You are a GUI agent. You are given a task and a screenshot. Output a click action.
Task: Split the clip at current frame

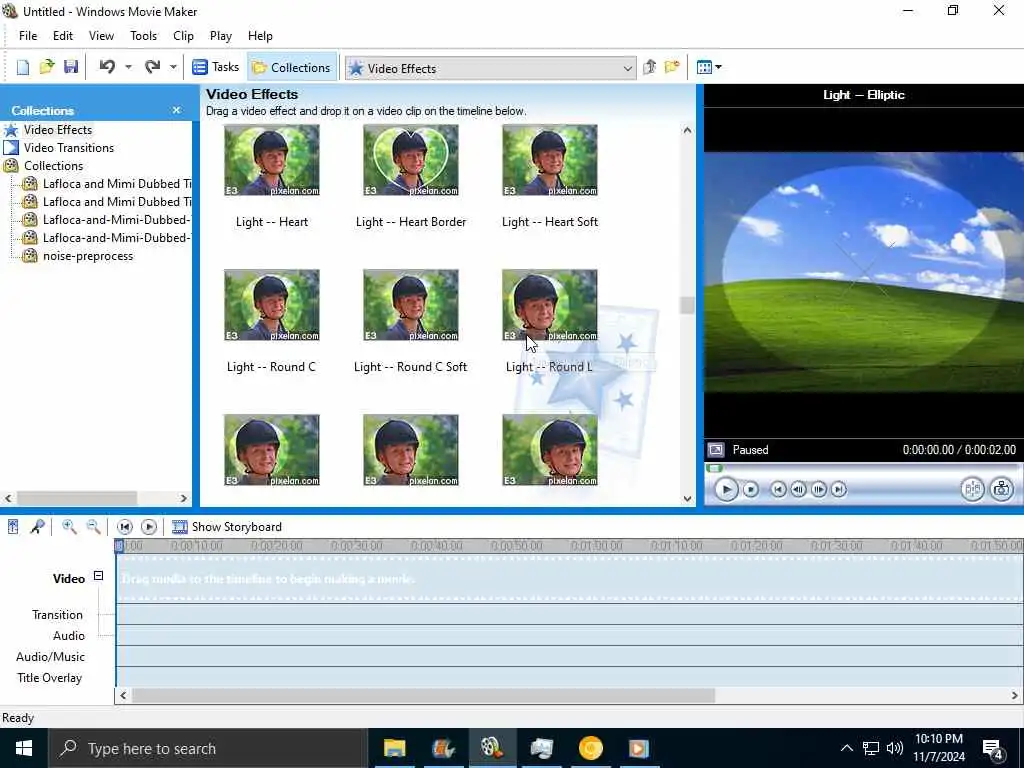(972, 489)
